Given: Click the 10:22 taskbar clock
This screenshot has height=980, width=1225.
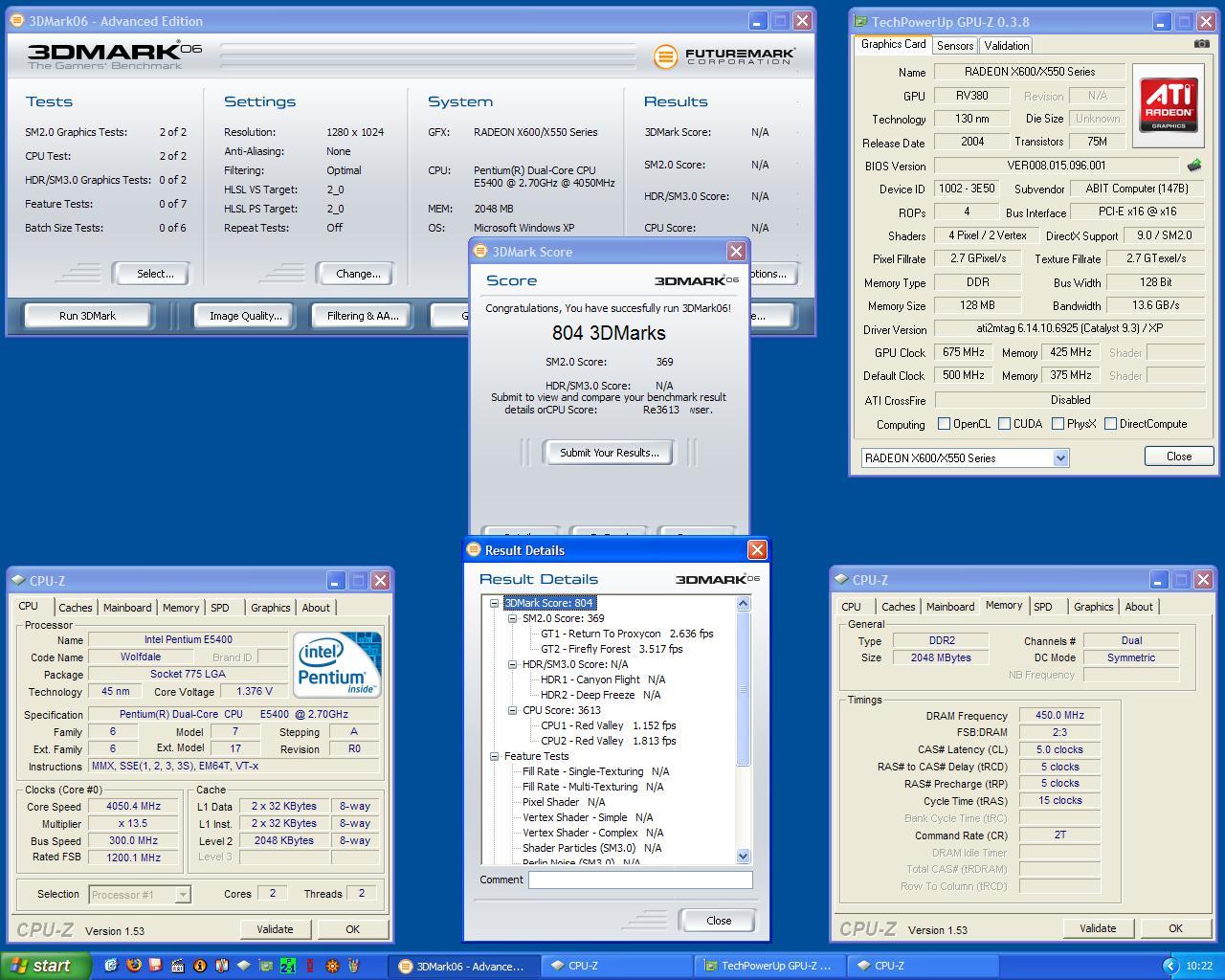Looking at the screenshot, I should pyautogui.click(x=1199, y=967).
